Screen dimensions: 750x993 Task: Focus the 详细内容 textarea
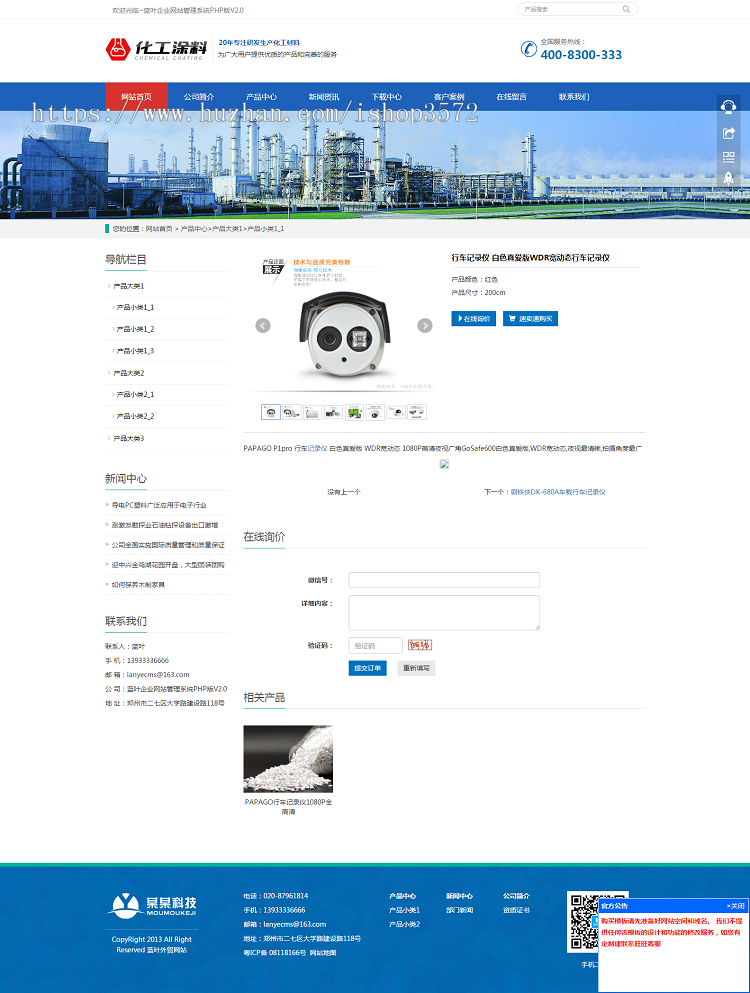444,612
